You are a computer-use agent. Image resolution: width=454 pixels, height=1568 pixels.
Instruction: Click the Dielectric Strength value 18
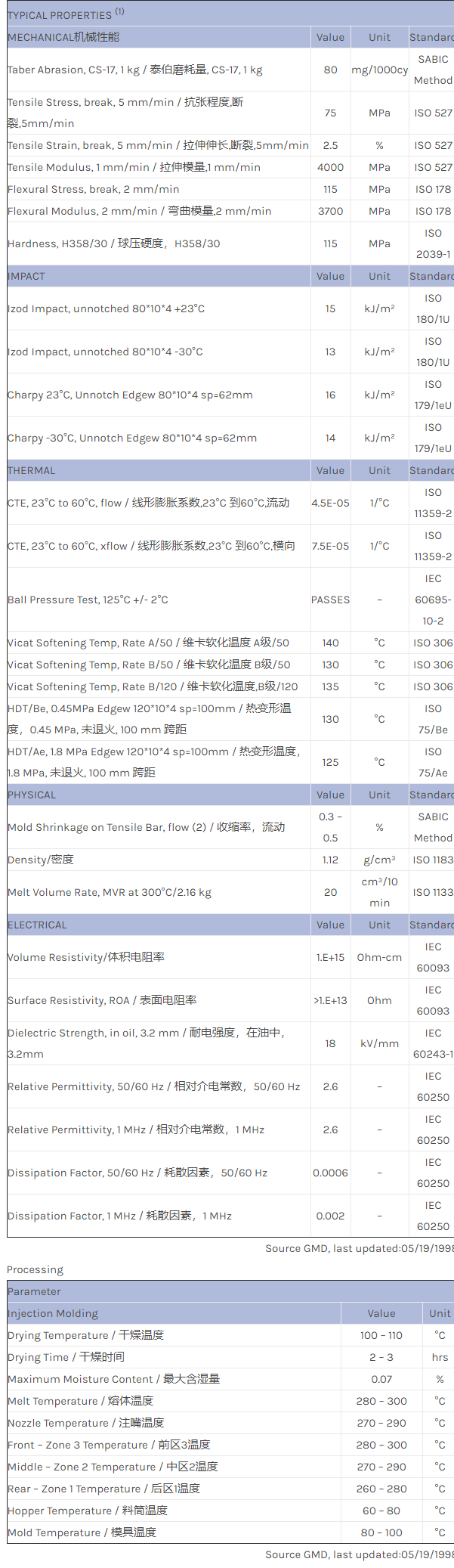pos(330,1044)
